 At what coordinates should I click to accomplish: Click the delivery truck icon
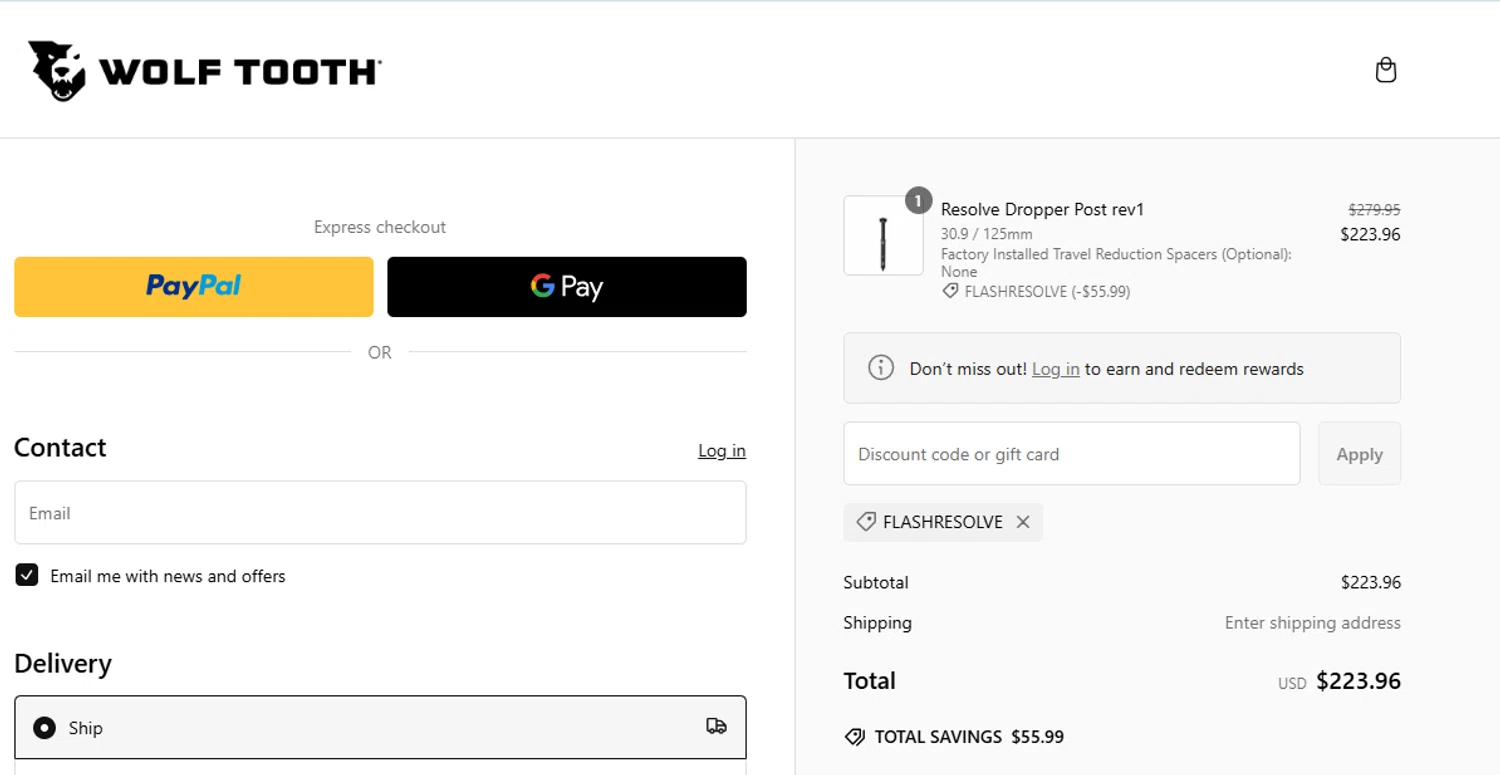716,726
